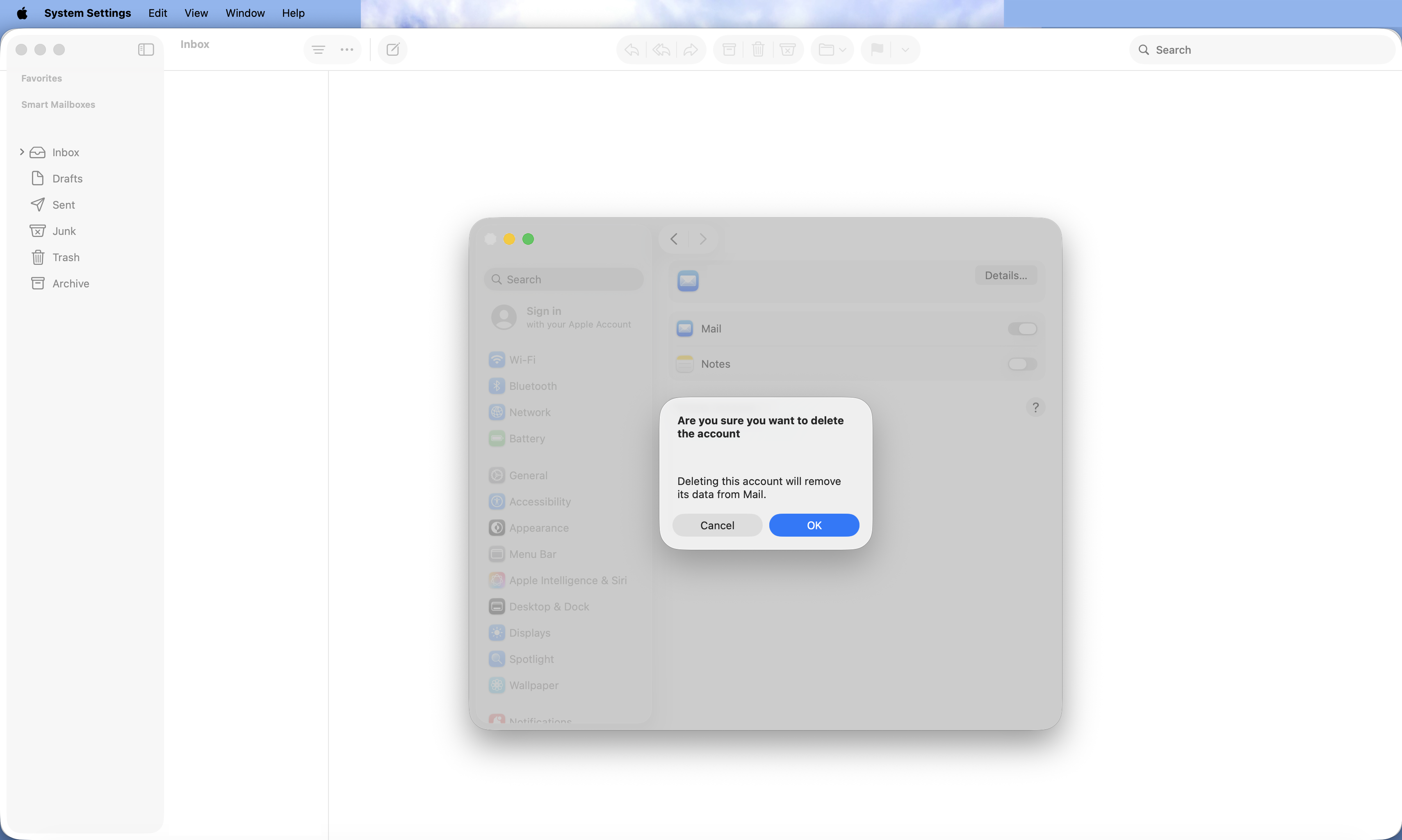Expand the Inbox mailbox chevron
1402x840 pixels.
(x=22, y=152)
